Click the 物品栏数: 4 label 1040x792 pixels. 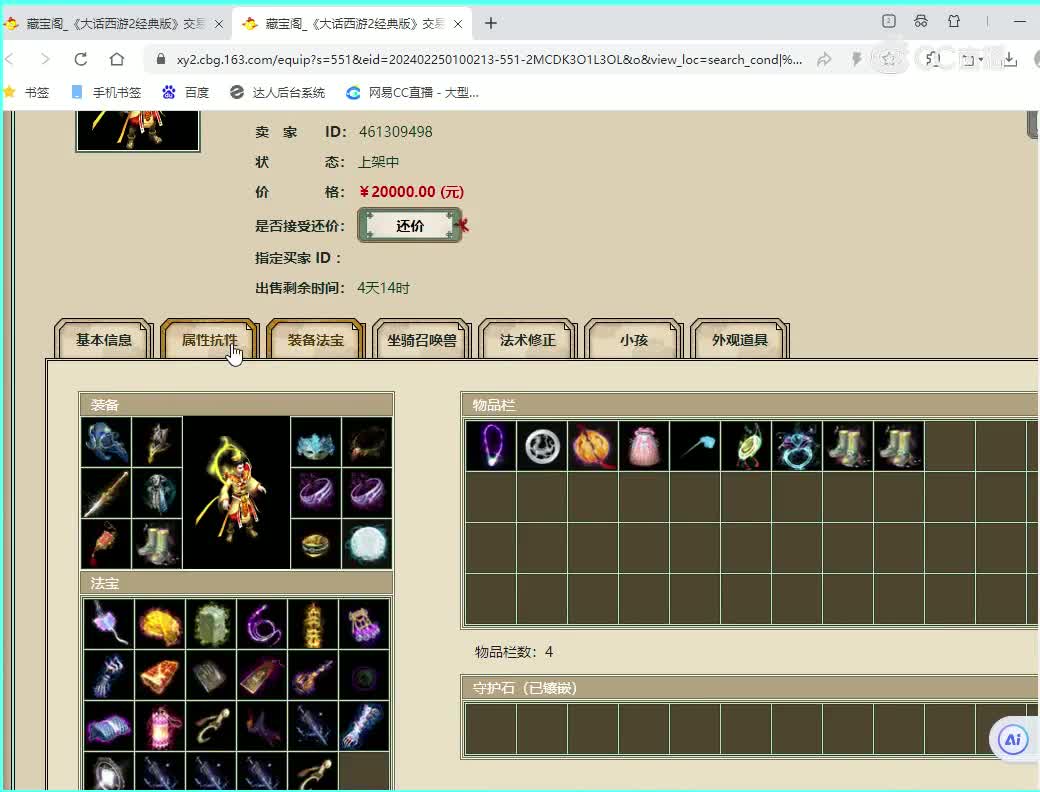[x=514, y=652]
